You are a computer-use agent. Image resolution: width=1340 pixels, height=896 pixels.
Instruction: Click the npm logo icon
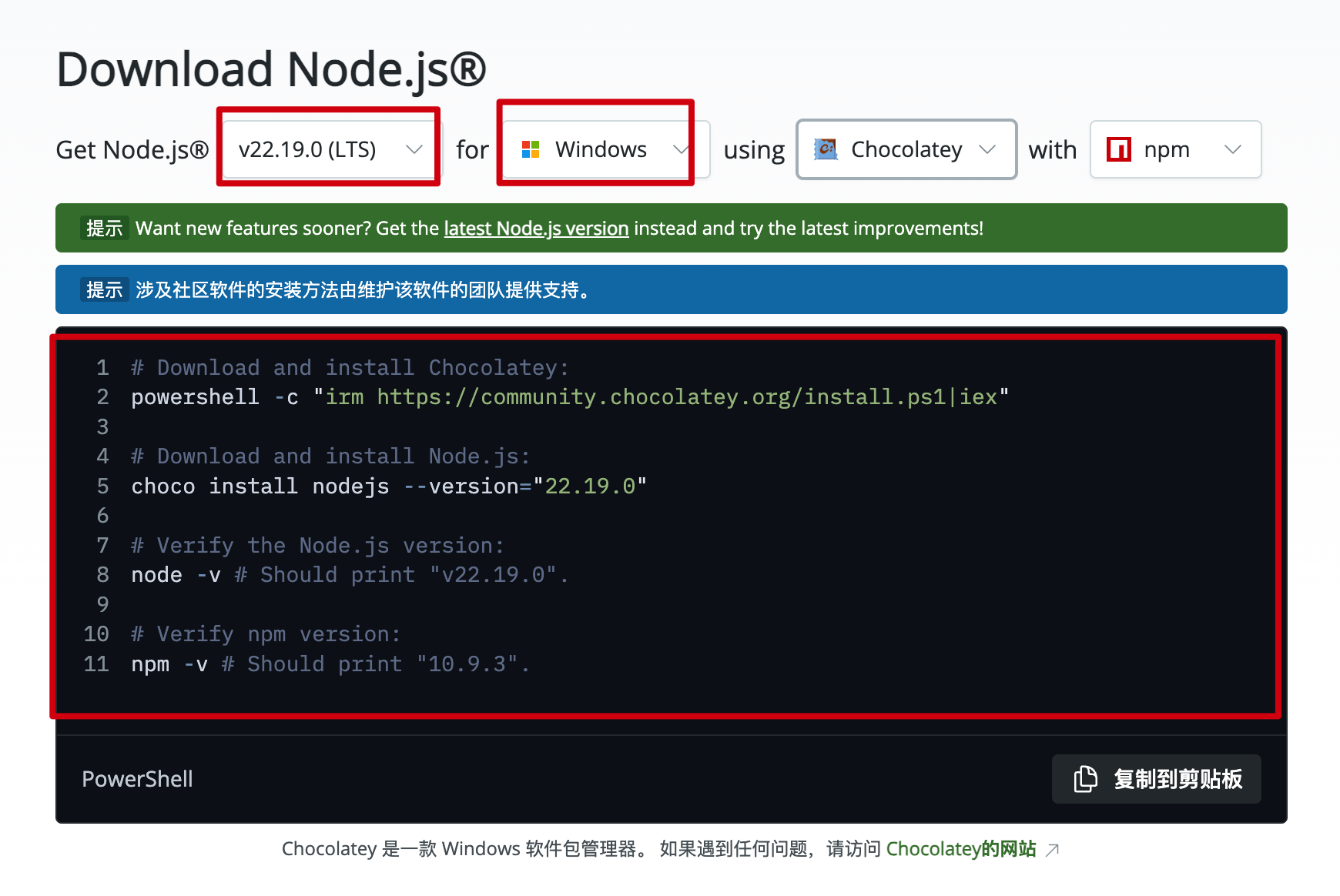1119,149
